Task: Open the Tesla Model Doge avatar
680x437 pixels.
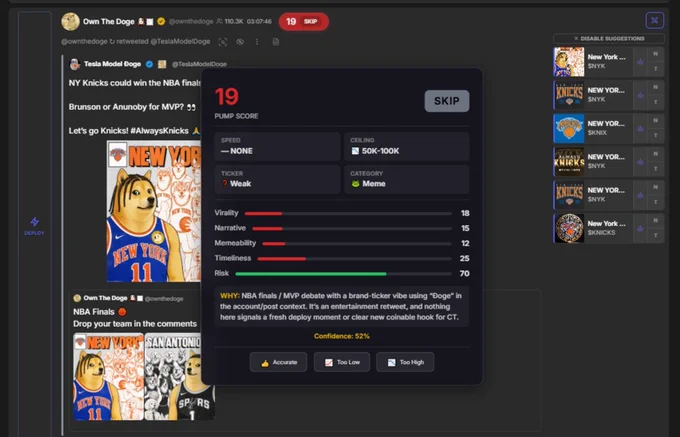Action: coord(75,64)
